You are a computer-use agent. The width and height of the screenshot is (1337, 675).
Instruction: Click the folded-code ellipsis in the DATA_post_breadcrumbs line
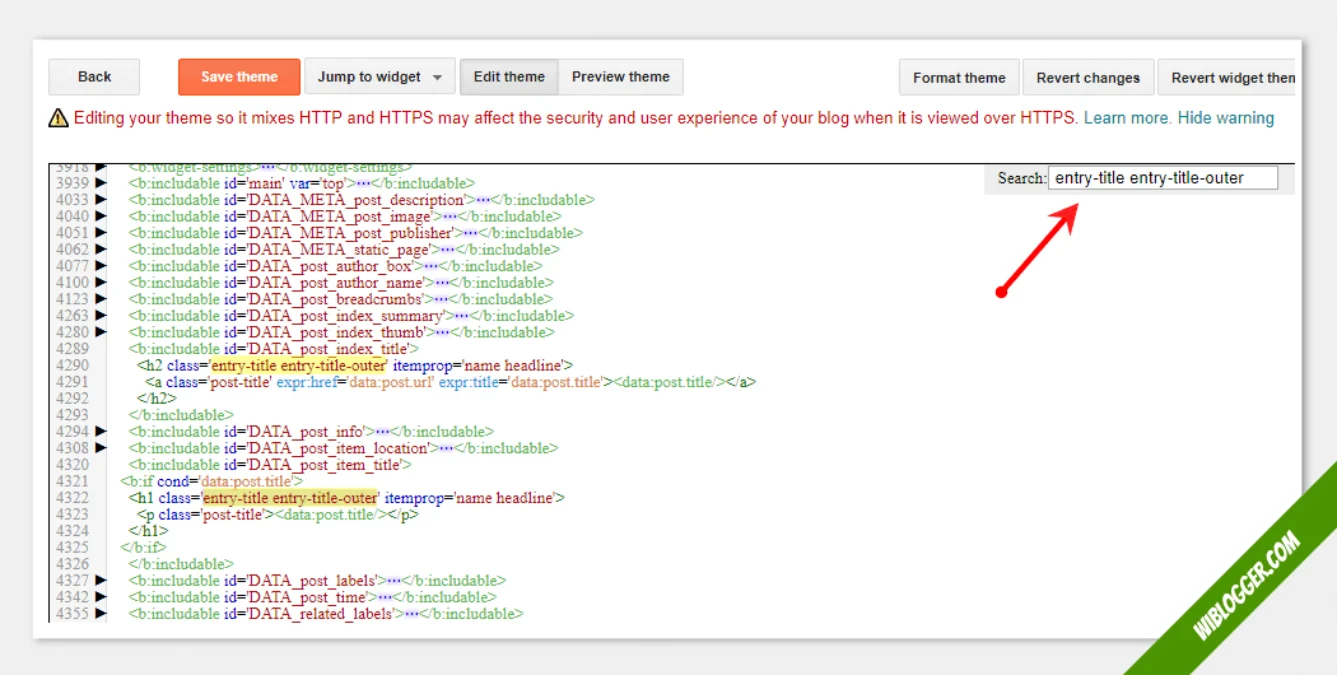[440, 299]
